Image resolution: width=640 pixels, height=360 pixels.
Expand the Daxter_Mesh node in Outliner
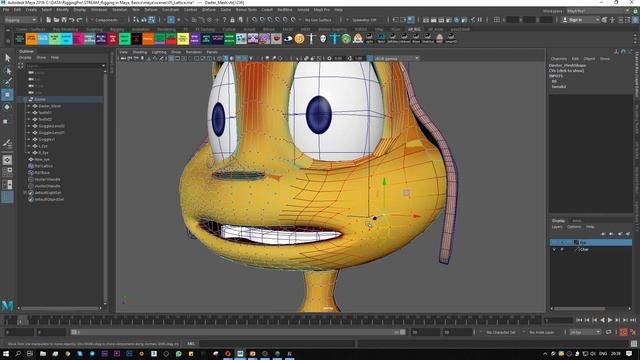(29, 106)
